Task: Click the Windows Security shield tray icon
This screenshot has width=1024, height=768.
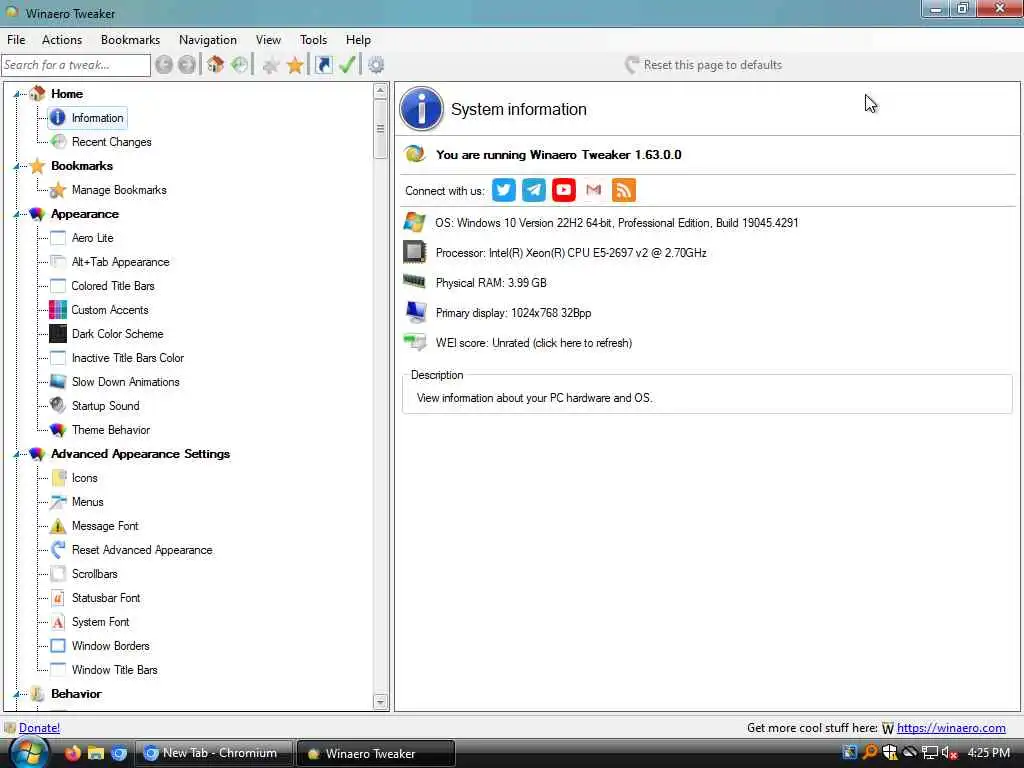Action: click(889, 753)
